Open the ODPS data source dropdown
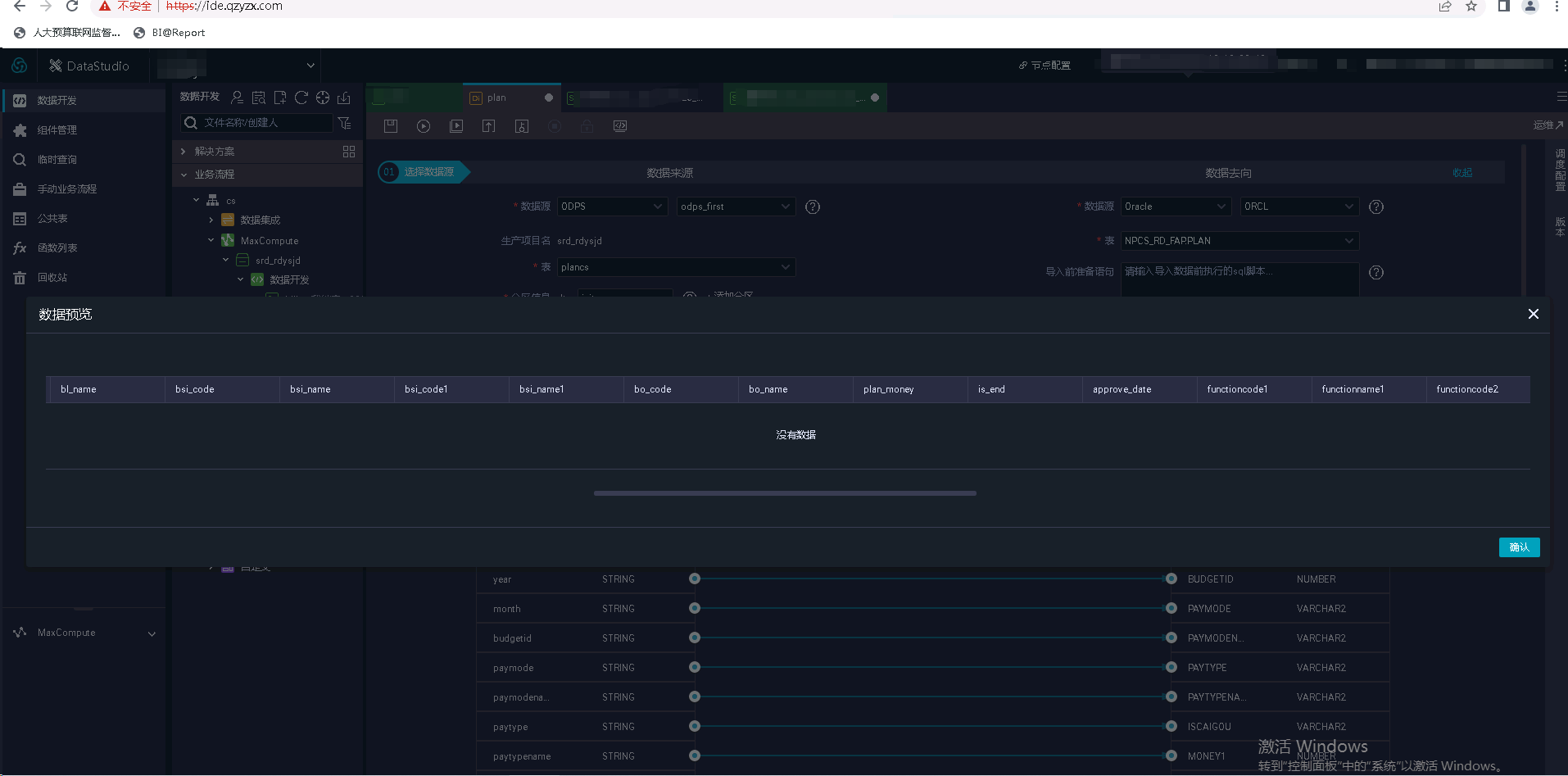This screenshot has height=776, width=1568. (x=613, y=206)
